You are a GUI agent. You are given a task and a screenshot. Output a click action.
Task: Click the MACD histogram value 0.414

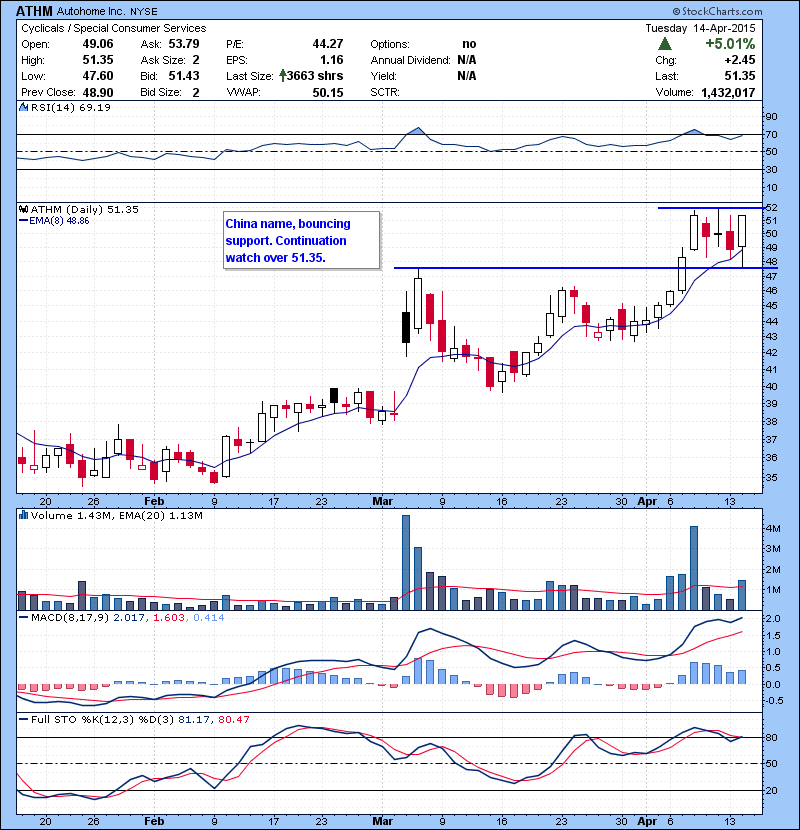coord(209,618)
